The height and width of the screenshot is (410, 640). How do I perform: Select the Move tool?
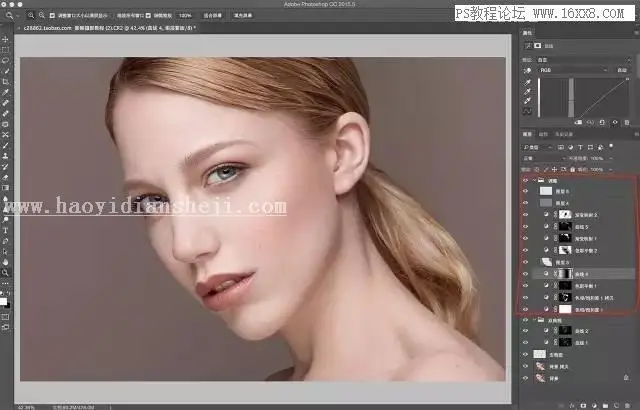(5, 39)
